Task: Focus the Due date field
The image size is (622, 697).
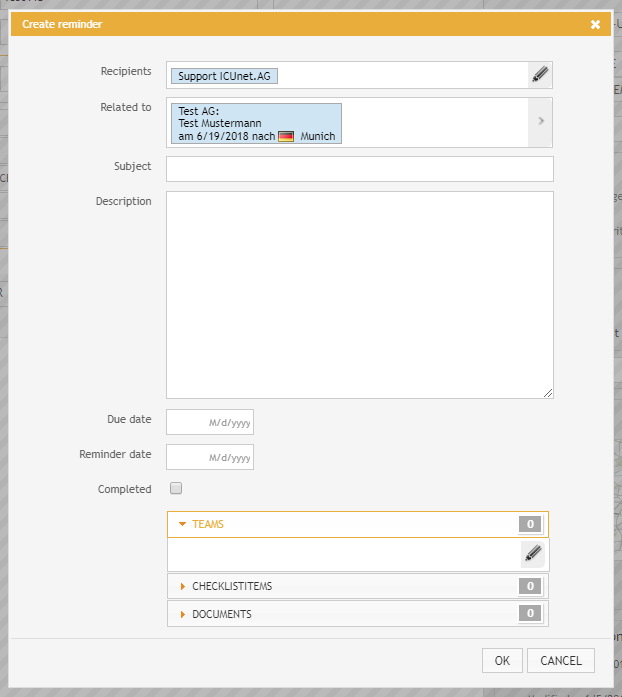Action: click(x=210, y=422)
